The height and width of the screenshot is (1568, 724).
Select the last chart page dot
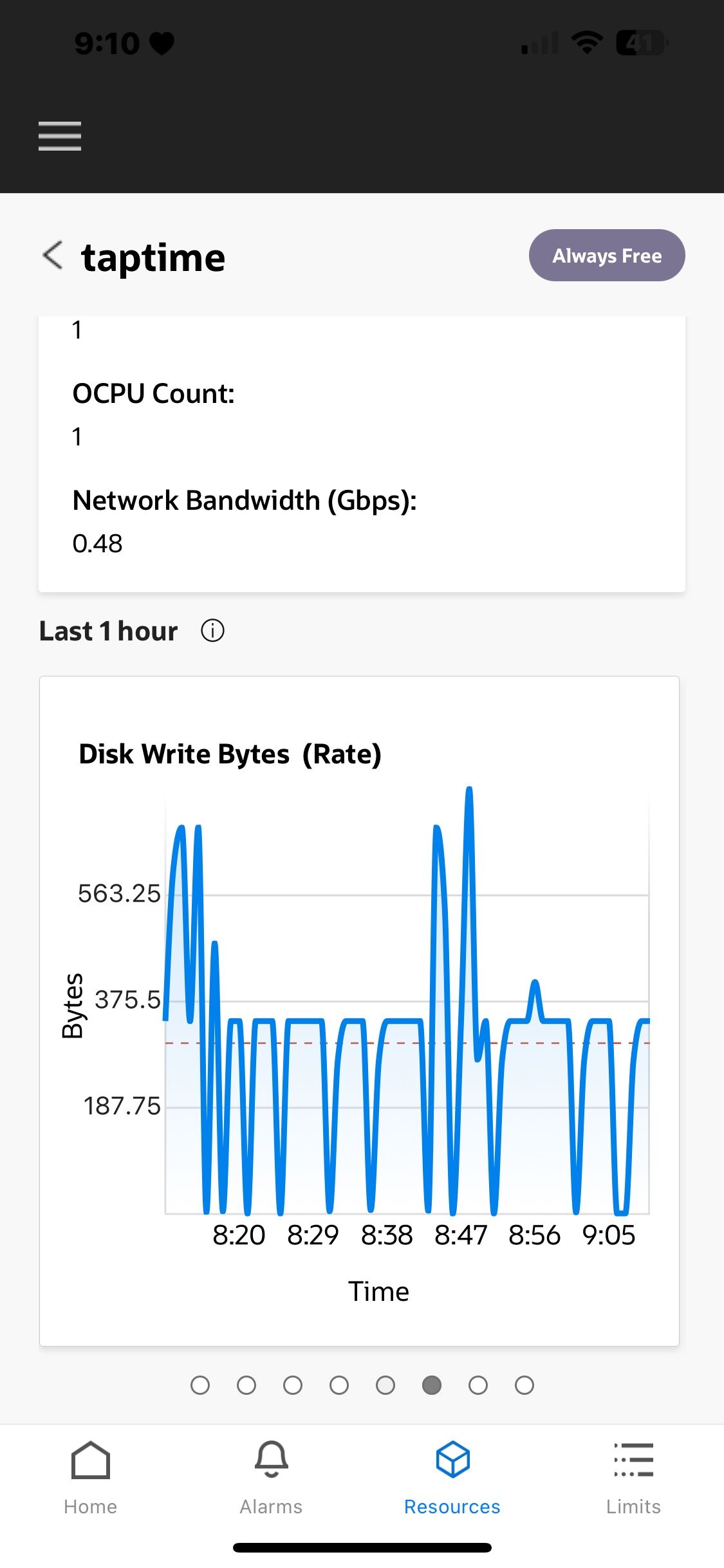[x=524, y=1385]
